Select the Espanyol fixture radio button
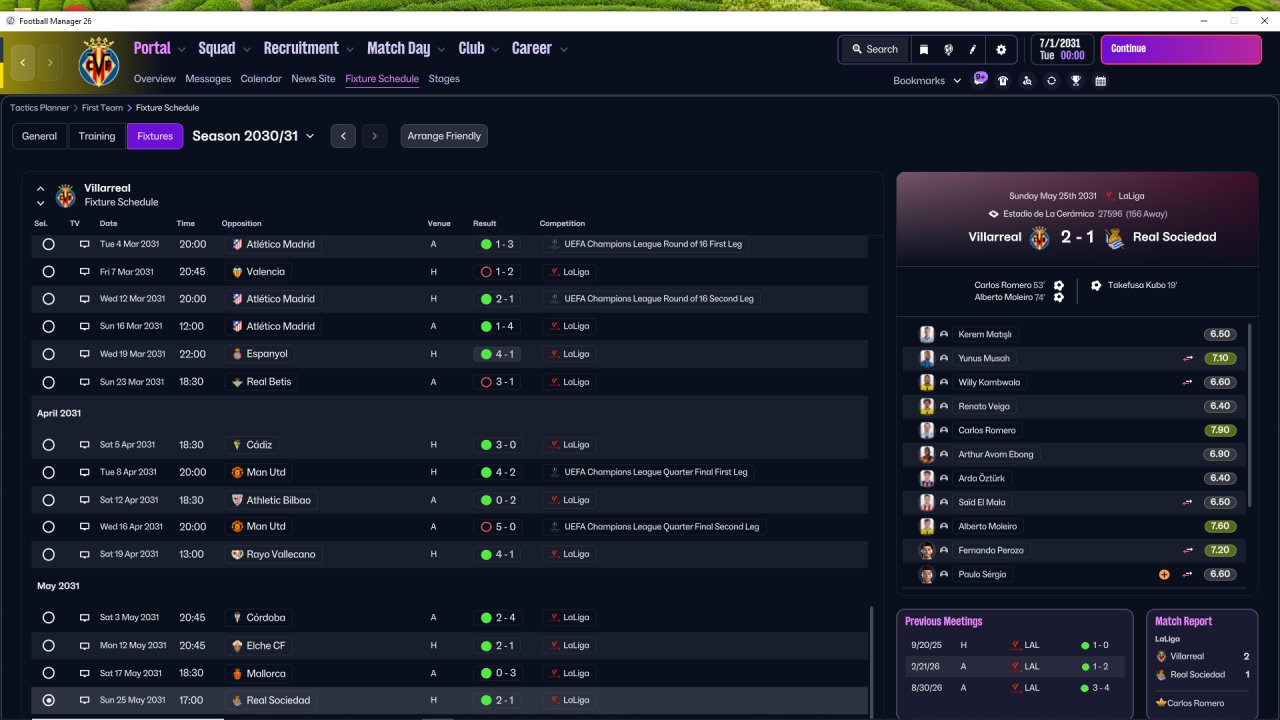Viewport: 1280px width, 720px height. tap(48, 354)
